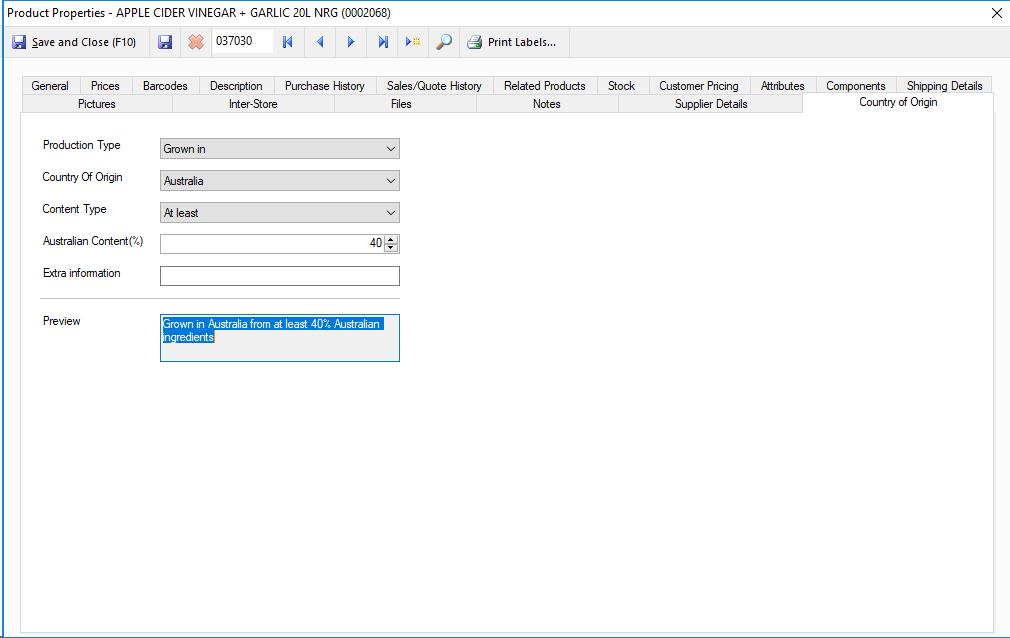Click the orange X cancel icon
The image size is (1010, 638).
(x=196, y=43)
